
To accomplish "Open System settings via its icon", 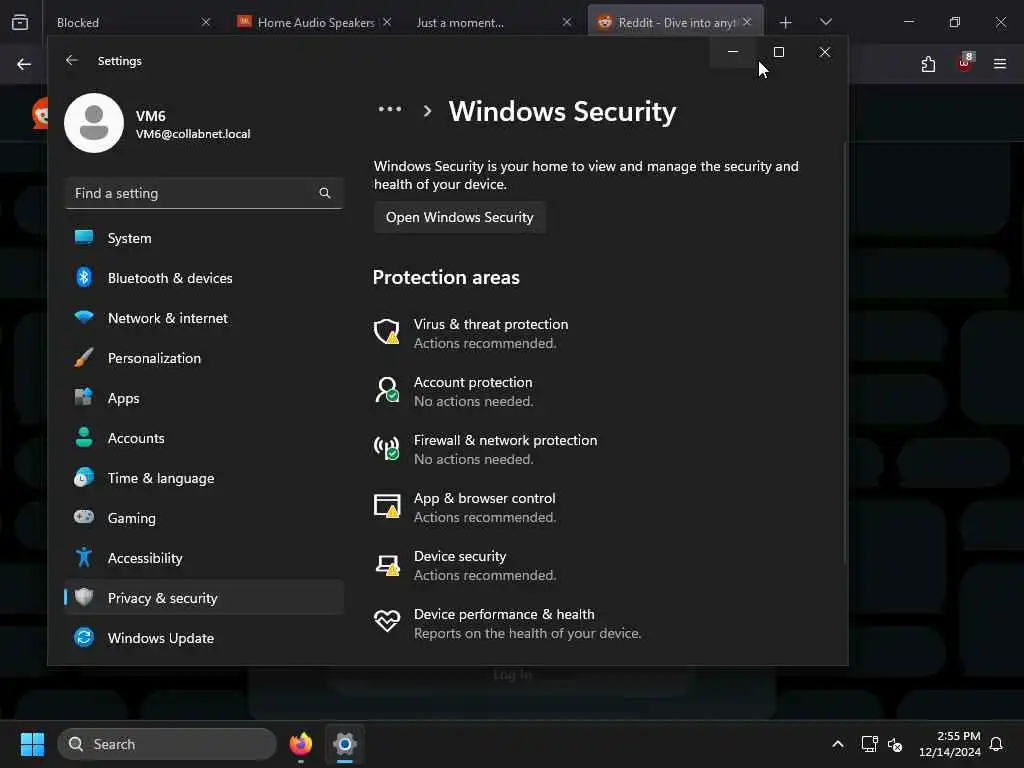I will point(84,237).
